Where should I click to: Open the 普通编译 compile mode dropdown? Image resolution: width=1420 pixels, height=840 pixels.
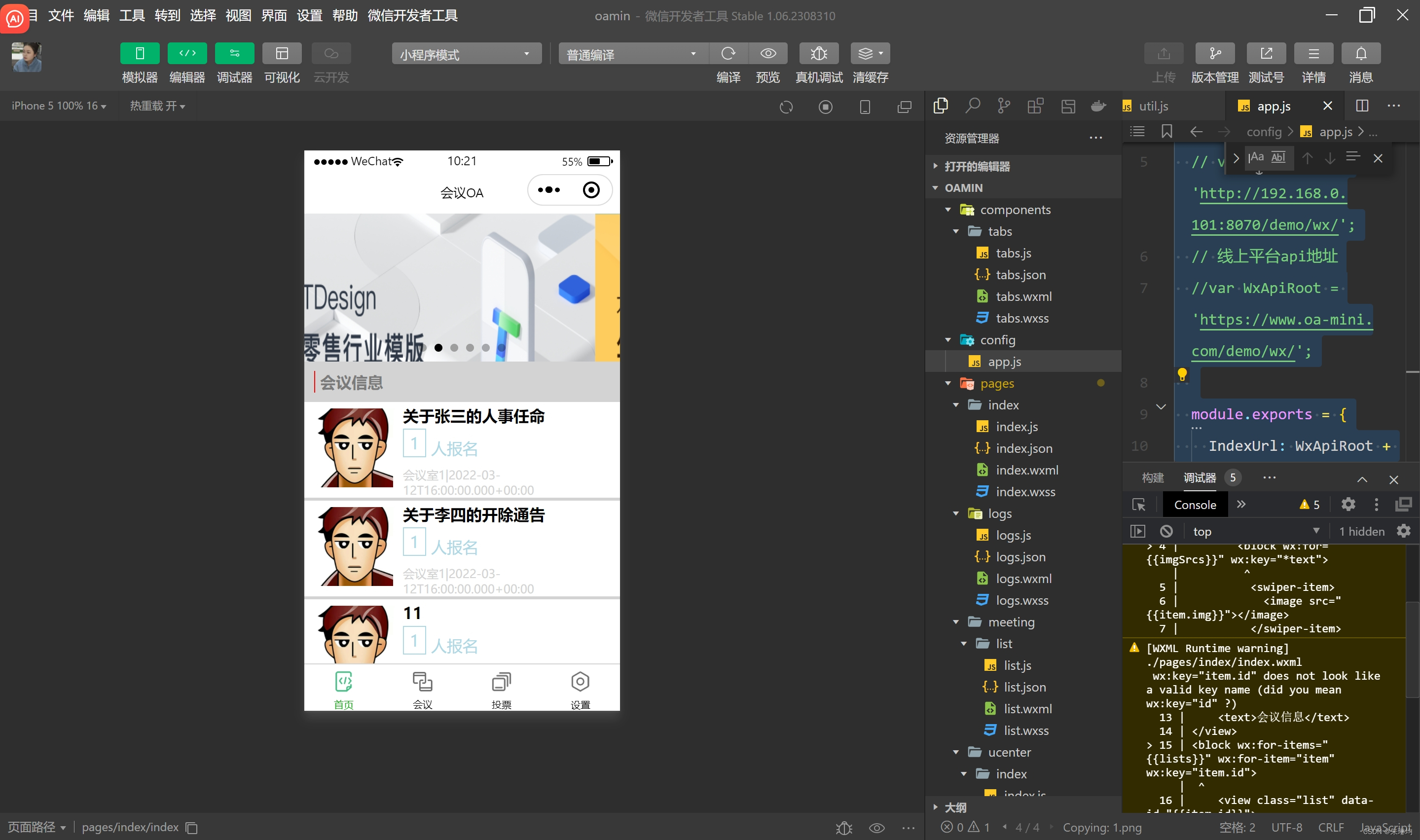632,54
